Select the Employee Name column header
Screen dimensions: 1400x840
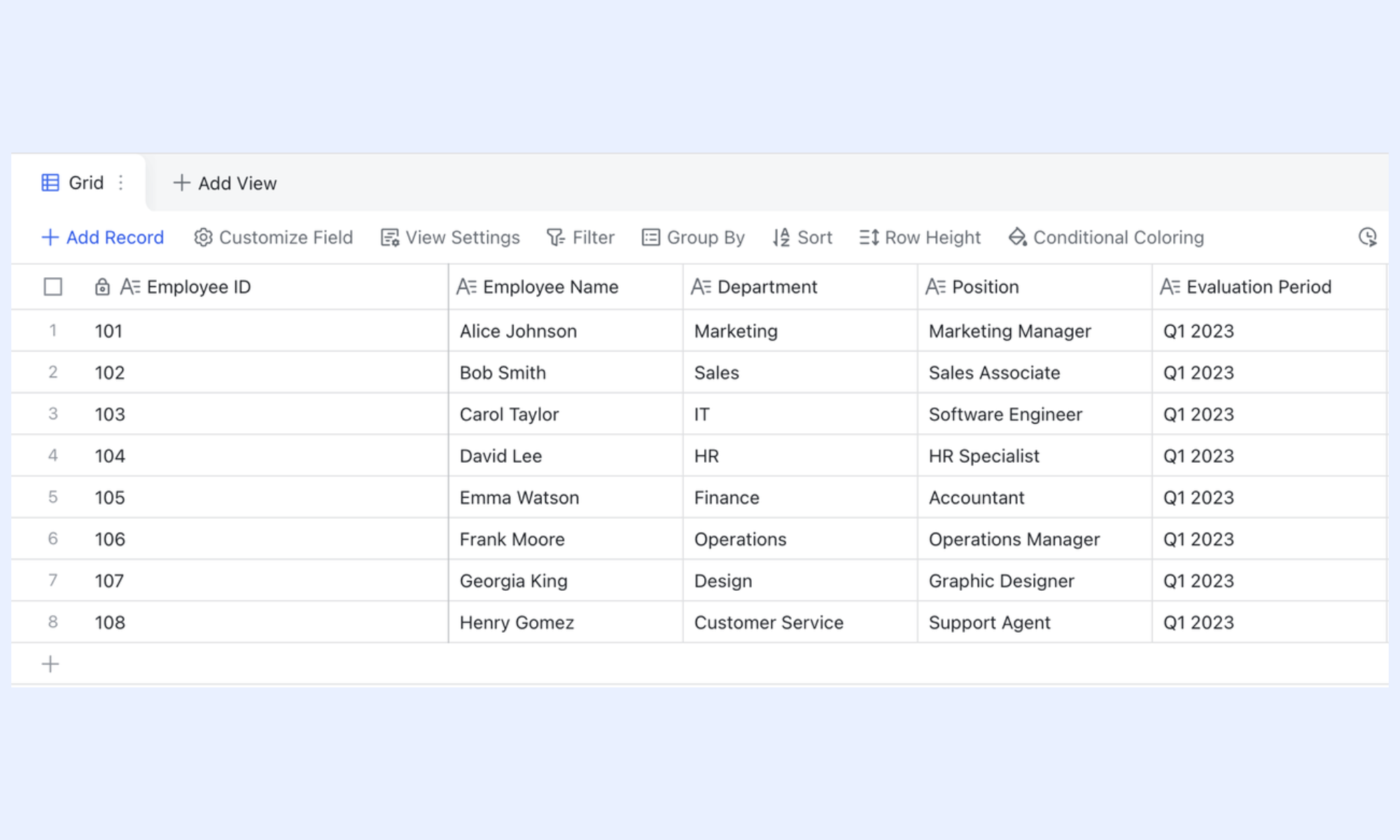pos(566,287)
